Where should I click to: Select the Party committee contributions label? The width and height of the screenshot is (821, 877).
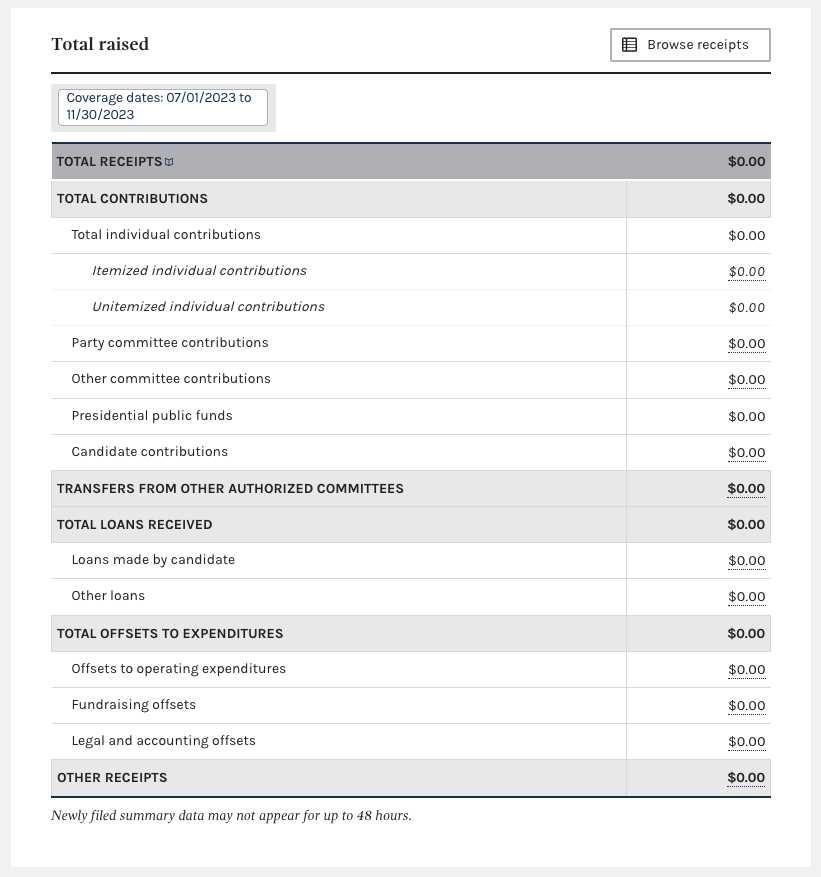170,343
